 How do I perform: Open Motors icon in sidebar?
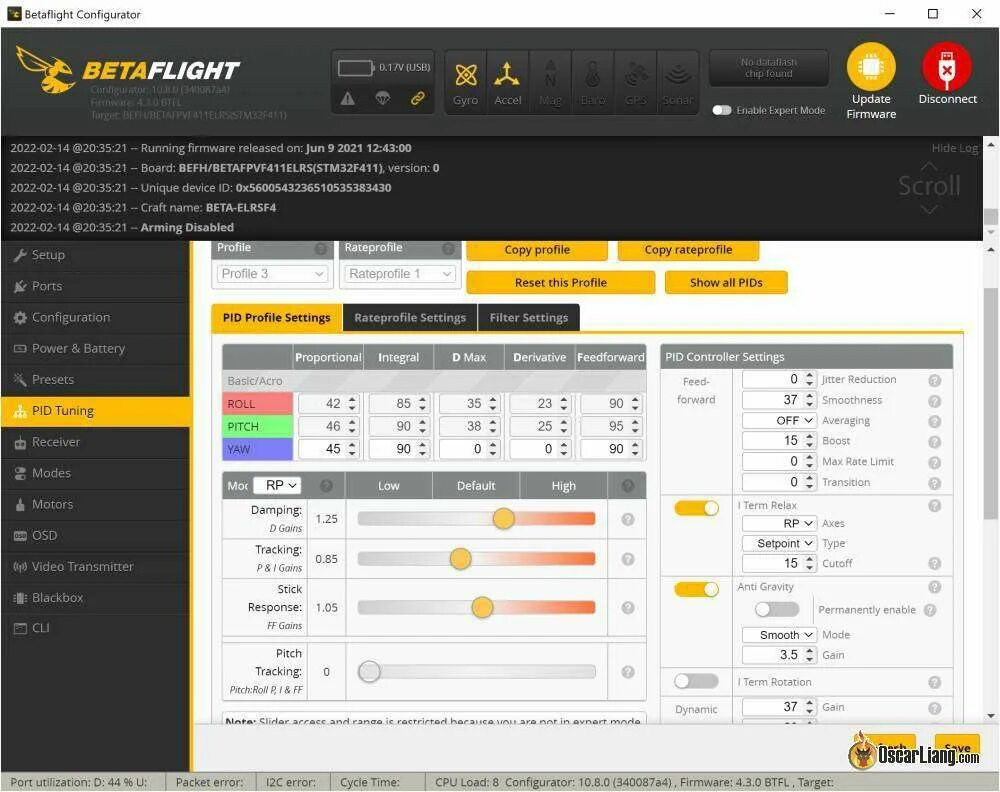pos(20,504)
